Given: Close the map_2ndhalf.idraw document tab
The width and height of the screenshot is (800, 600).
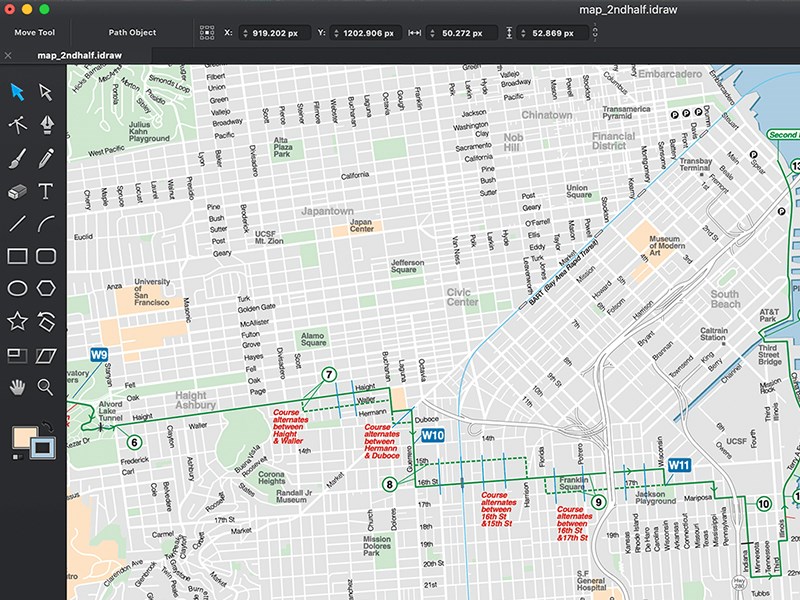Looking at the screenshot, I should pyautogui.click(x=8, y=55).
